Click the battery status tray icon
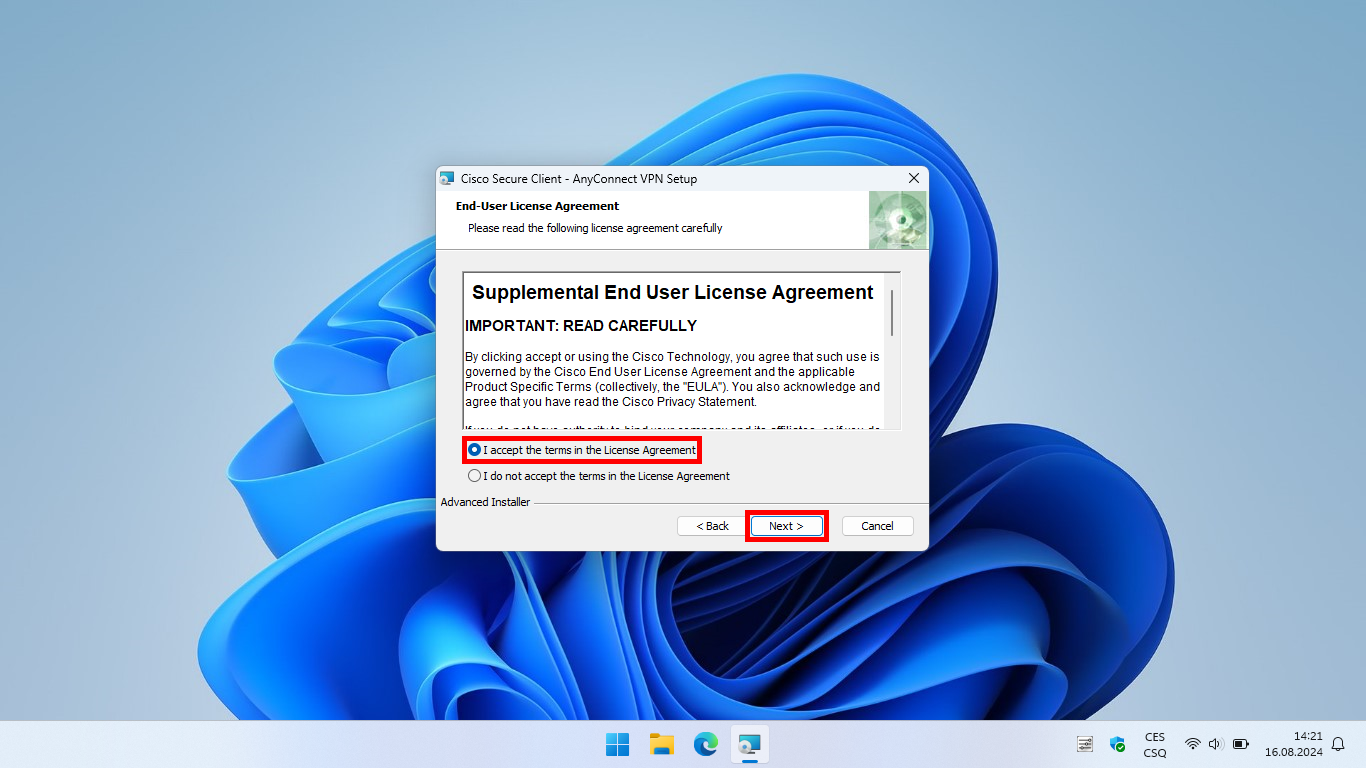The width and height of the screenshot is (1366, 768). [1241, 744]
